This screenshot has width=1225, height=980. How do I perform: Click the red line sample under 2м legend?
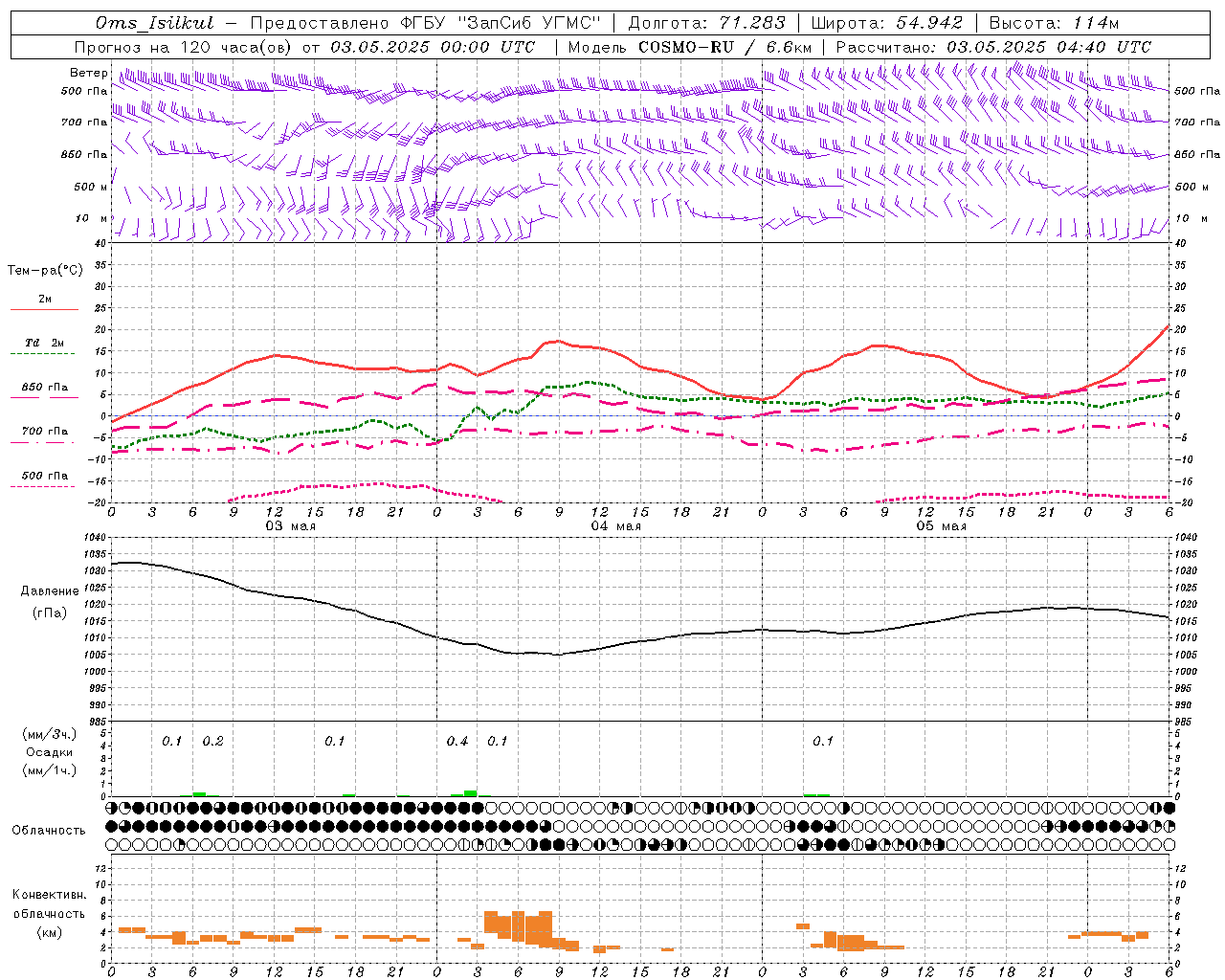44,309
